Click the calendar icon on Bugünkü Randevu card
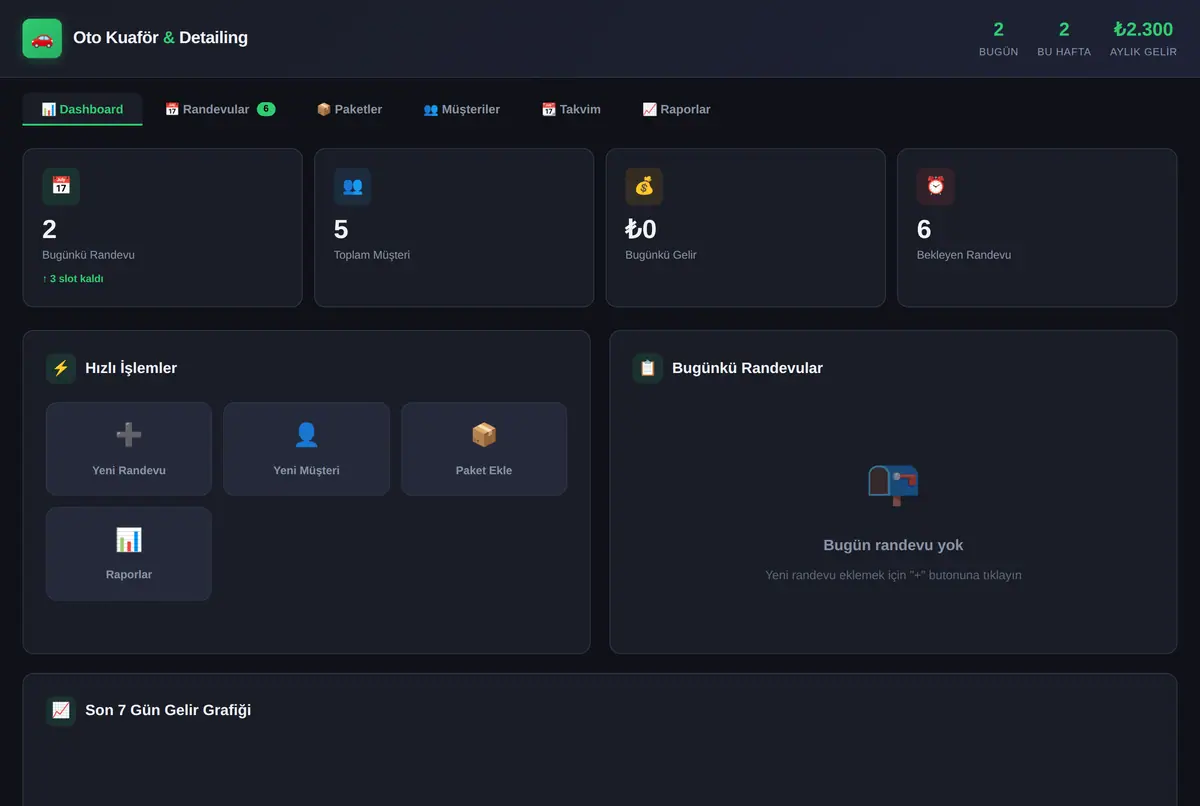Viewport: 1200px width, 806px height. [x=61, y=186]
